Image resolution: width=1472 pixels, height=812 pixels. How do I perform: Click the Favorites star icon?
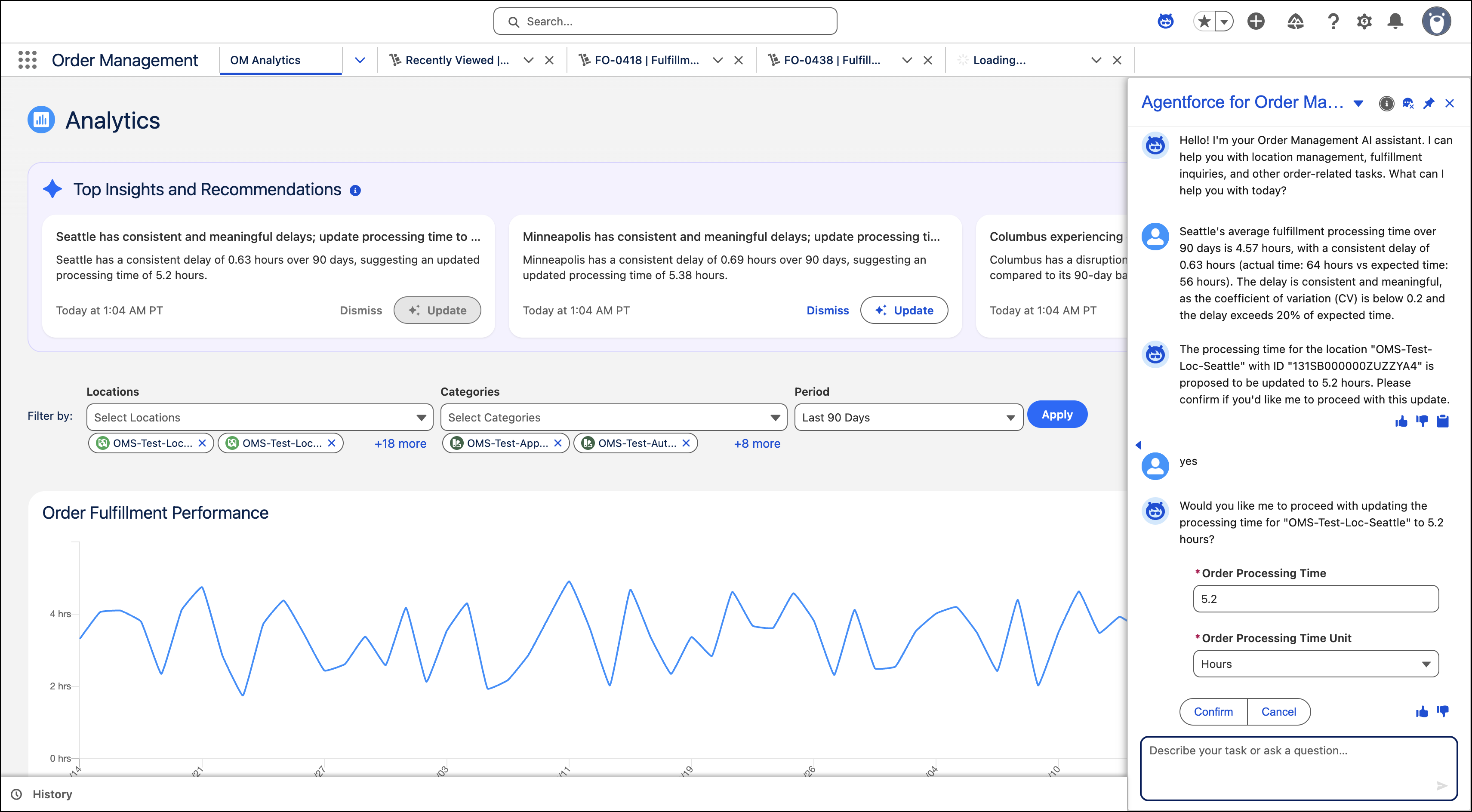tap(1204, 22)
